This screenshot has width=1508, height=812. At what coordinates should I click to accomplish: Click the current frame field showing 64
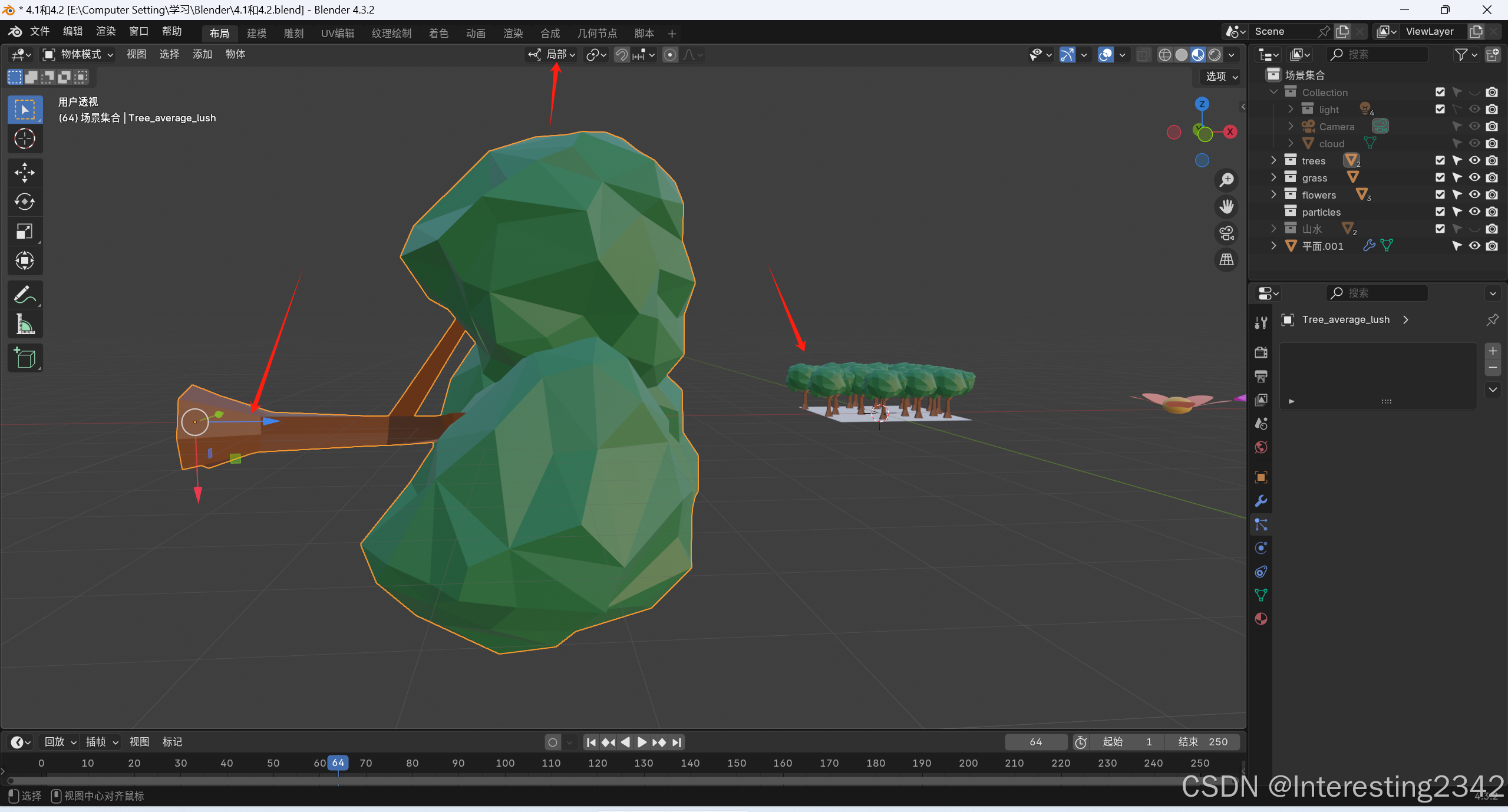1035,742
